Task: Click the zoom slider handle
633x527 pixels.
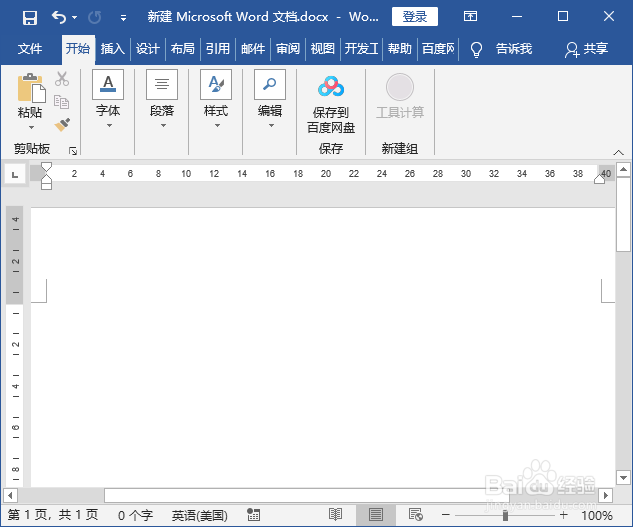Action: click(x=505, y=515)
